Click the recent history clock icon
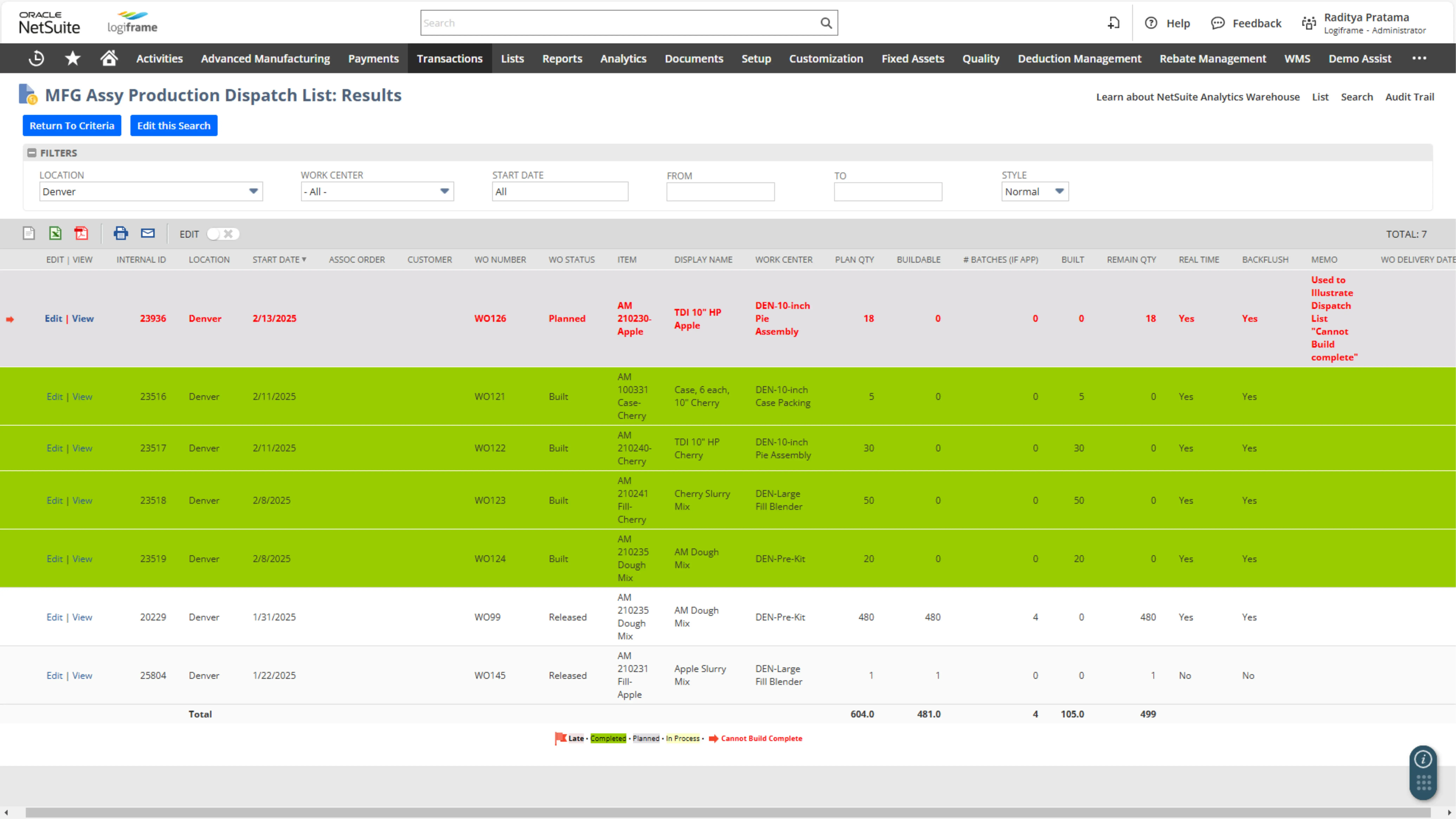Screen dimensions: 1456x819 click(36, 58)
